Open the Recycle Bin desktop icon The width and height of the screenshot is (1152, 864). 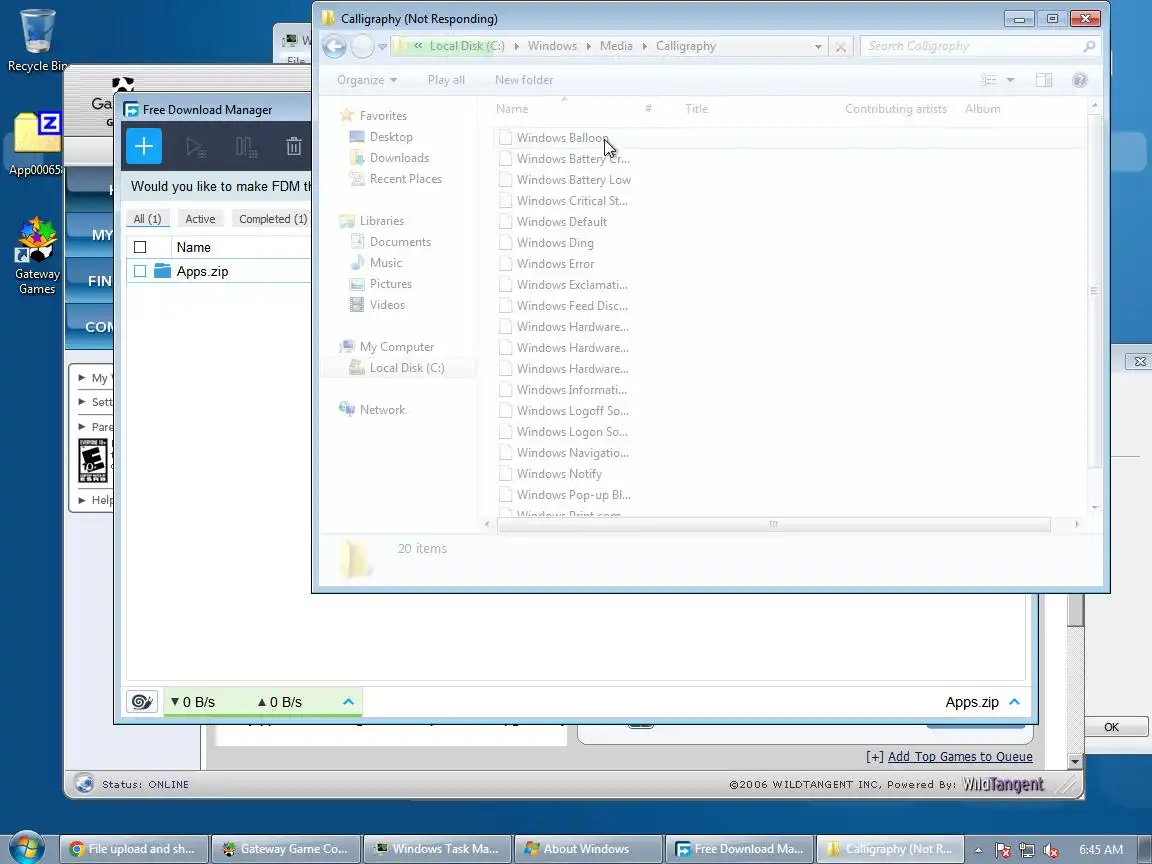tap(37, 40)
